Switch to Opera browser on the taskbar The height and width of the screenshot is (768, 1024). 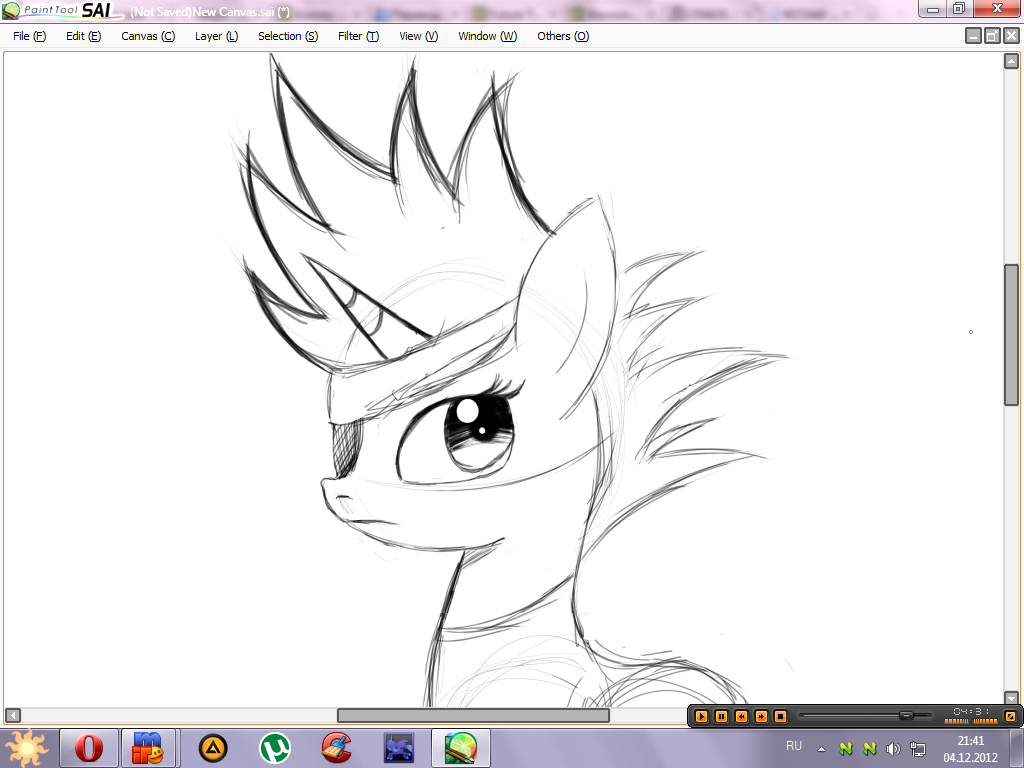(89, 748)
